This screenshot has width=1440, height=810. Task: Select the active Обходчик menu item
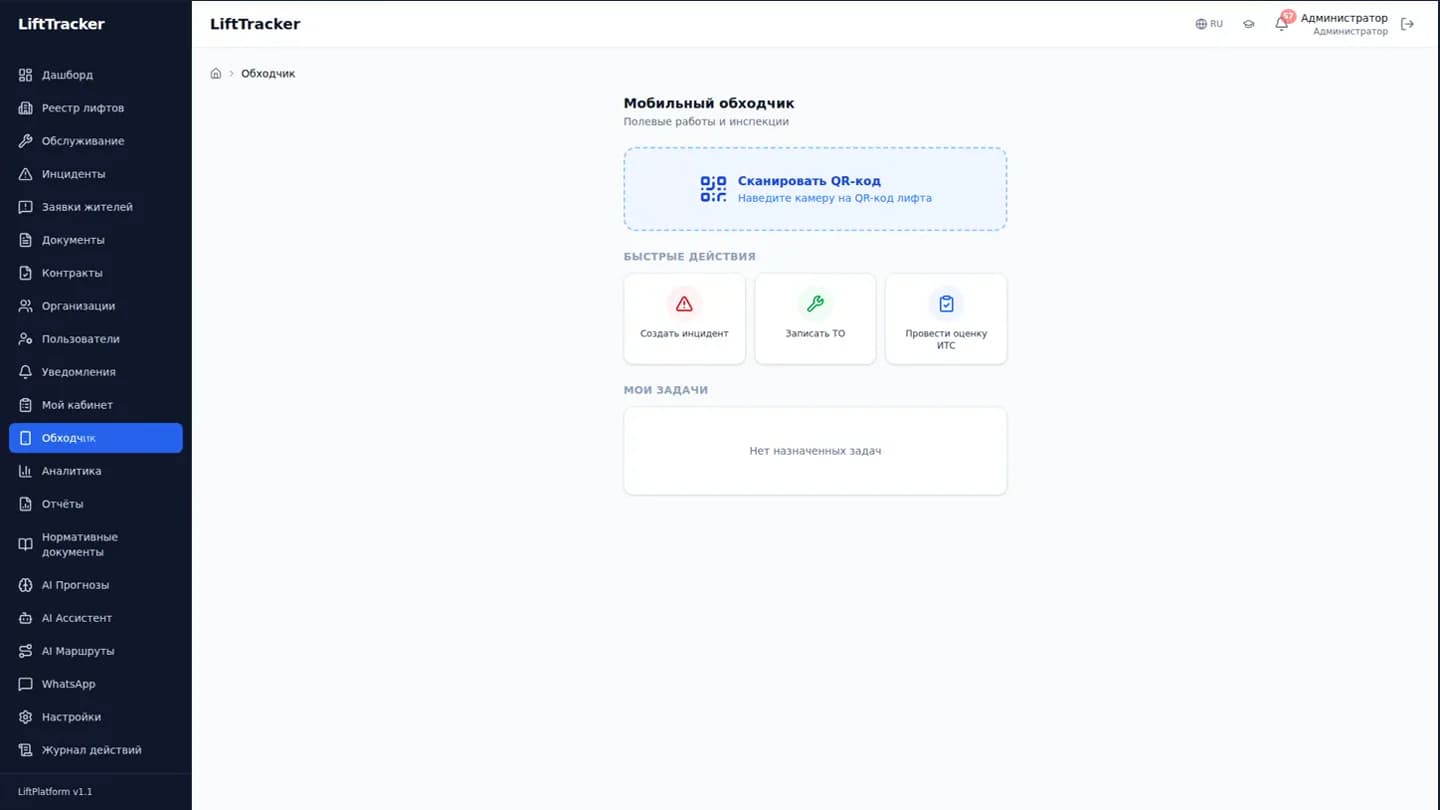point(96,438)
